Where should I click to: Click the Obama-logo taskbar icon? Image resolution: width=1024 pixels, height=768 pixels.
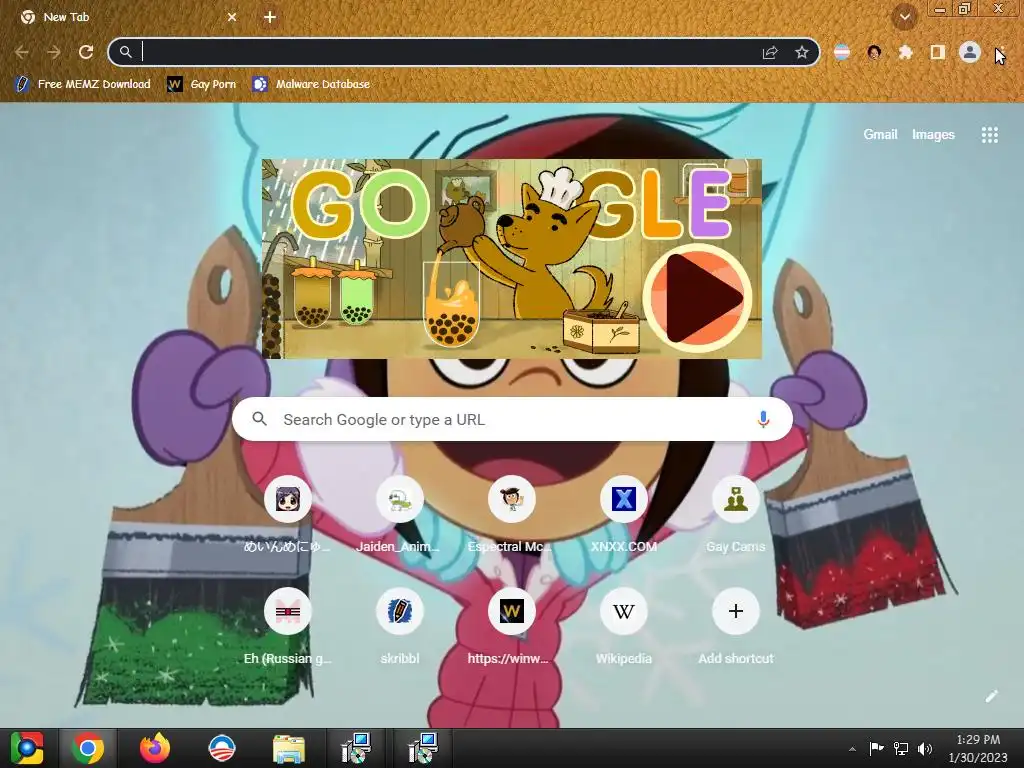[221, 748]
